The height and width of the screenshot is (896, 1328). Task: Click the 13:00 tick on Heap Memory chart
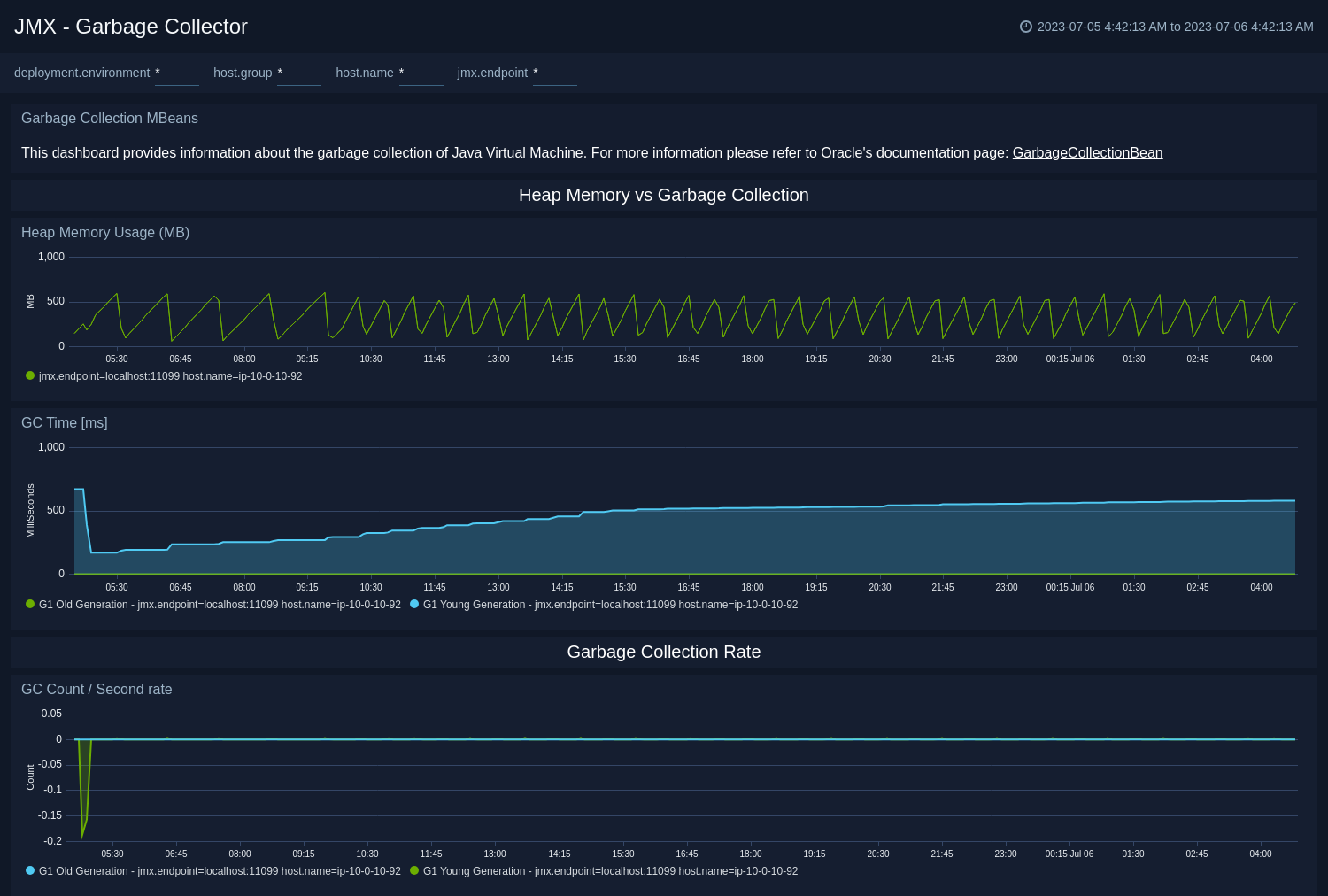pos(498,359)
